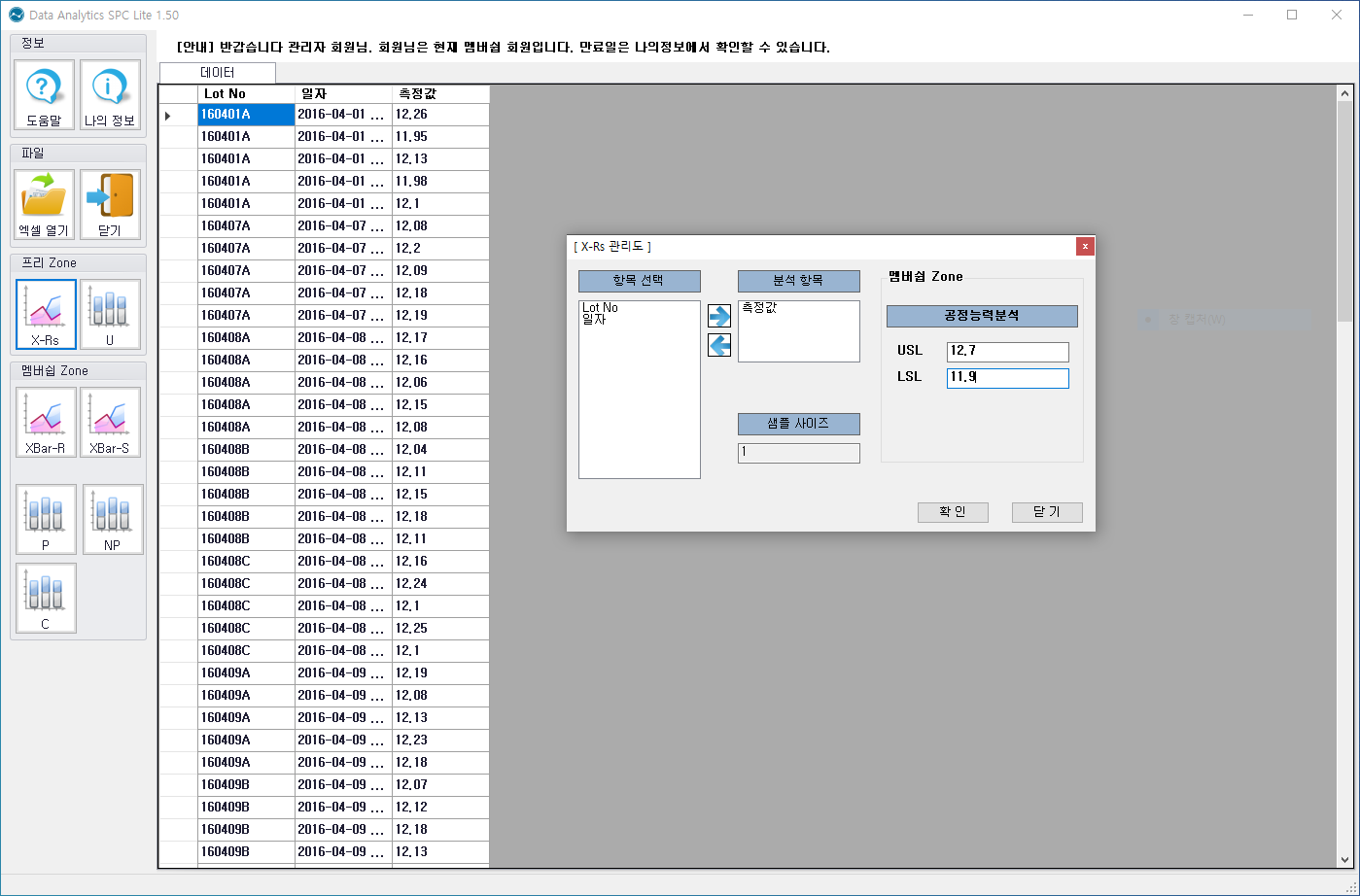Click the 샘플 사이즈 header

[x=799, y=424]
